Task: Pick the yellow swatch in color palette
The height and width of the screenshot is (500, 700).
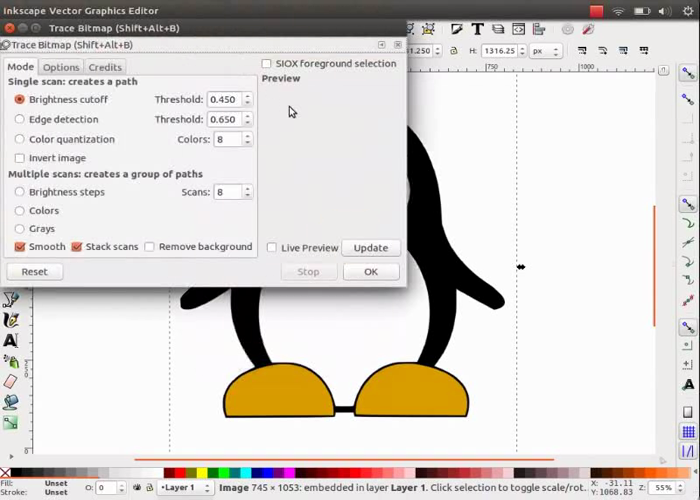Action: [204, 473]
